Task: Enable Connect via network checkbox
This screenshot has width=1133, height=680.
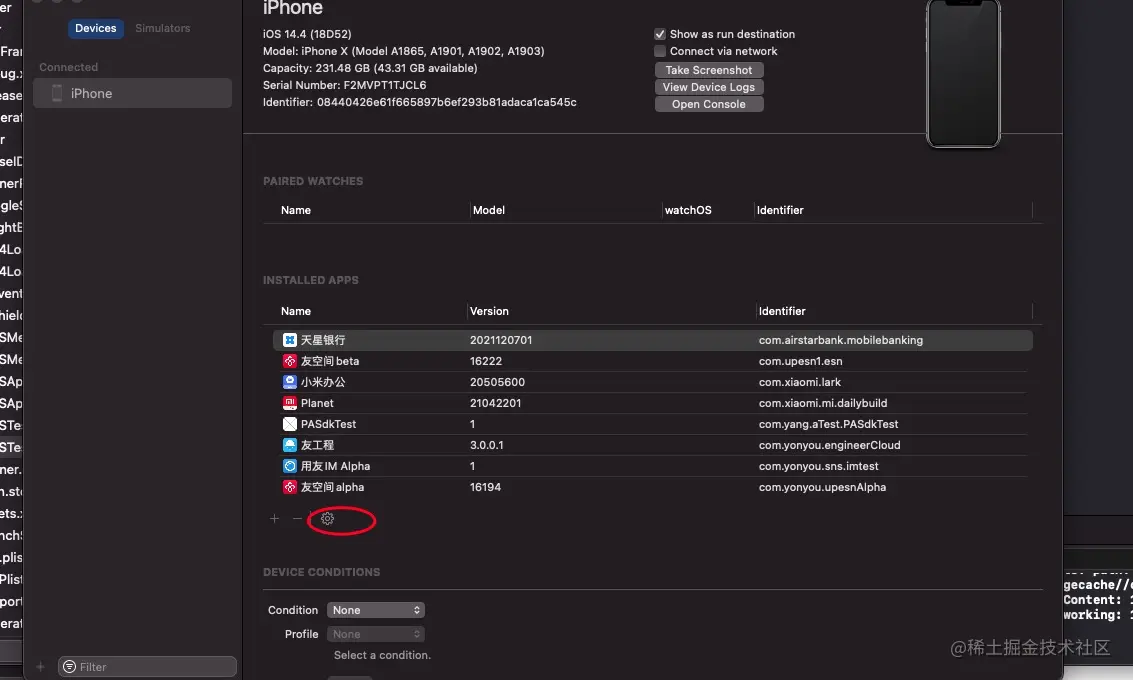Action: click(x=660, y=51)
